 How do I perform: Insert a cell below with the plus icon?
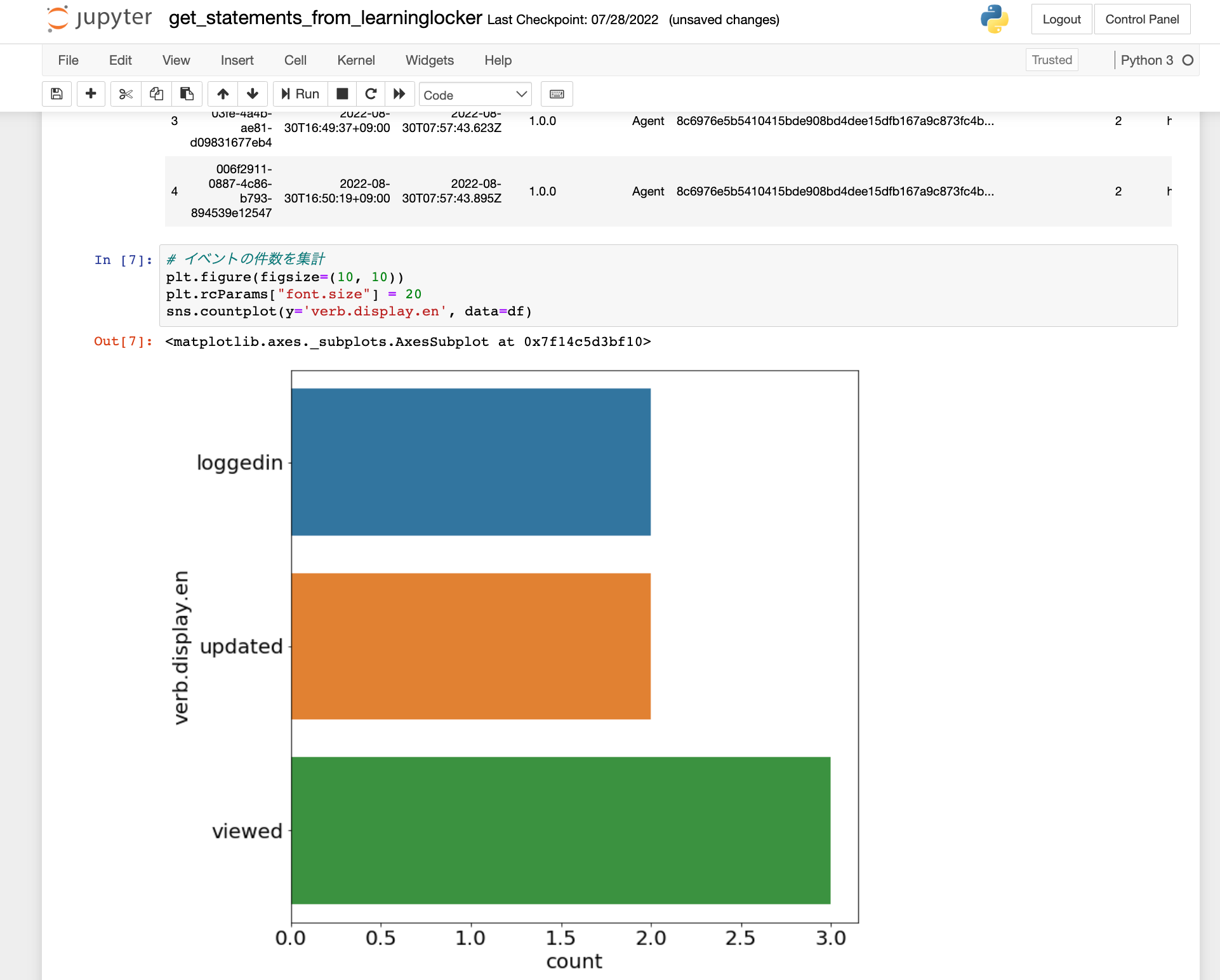pos(91,94)
